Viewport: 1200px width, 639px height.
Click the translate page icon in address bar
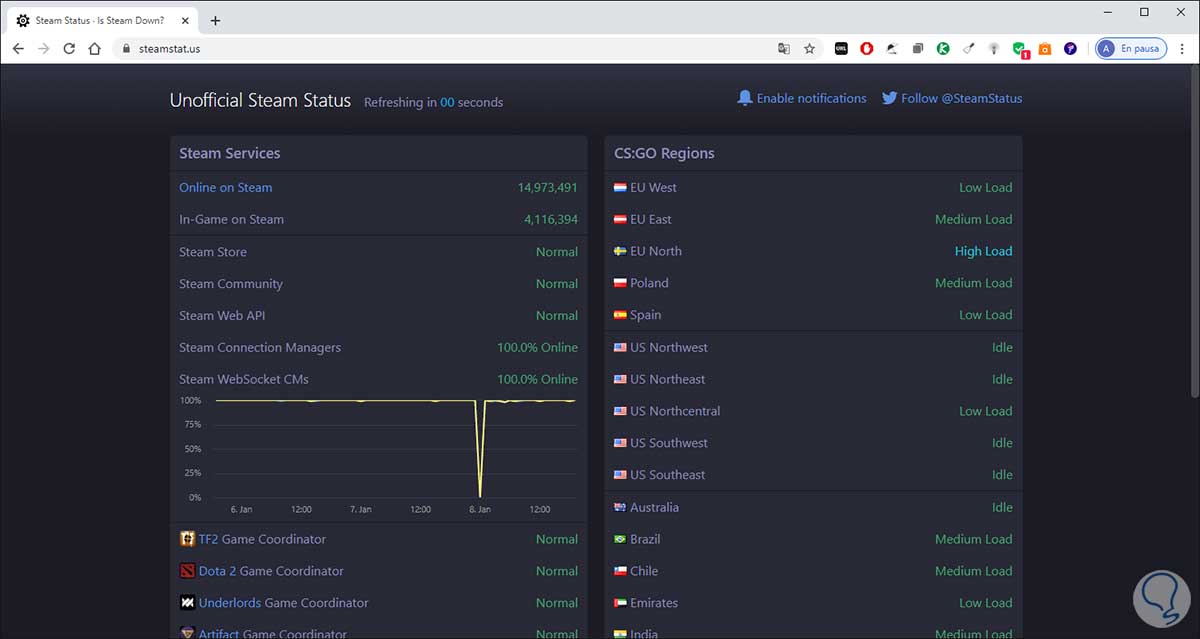coord(784,48)
